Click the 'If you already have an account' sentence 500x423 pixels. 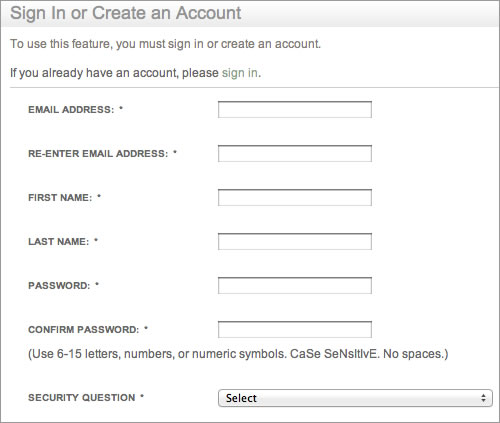[x=135, y=73]
